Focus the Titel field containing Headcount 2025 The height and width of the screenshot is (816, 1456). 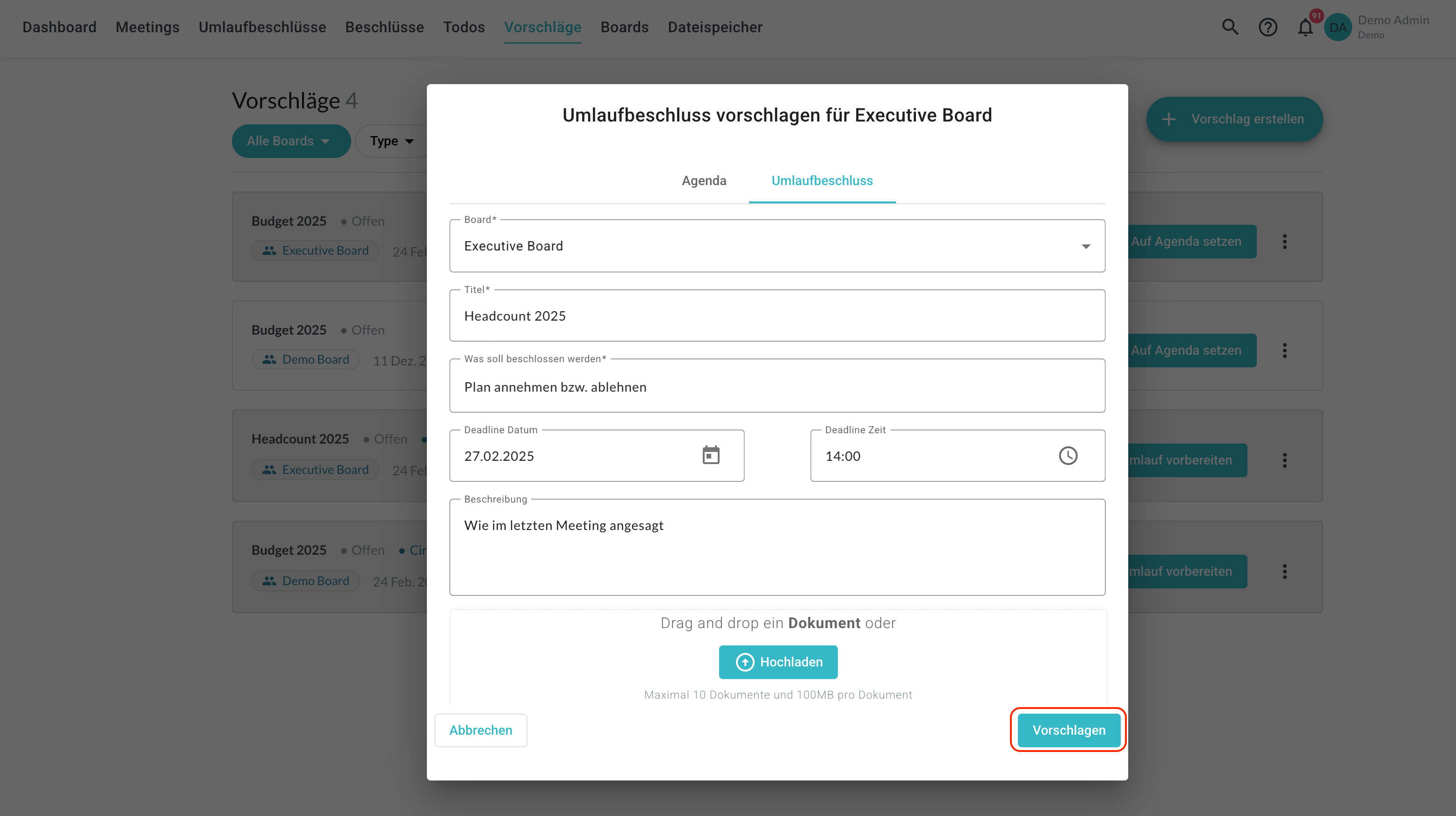tap(777, 316)
